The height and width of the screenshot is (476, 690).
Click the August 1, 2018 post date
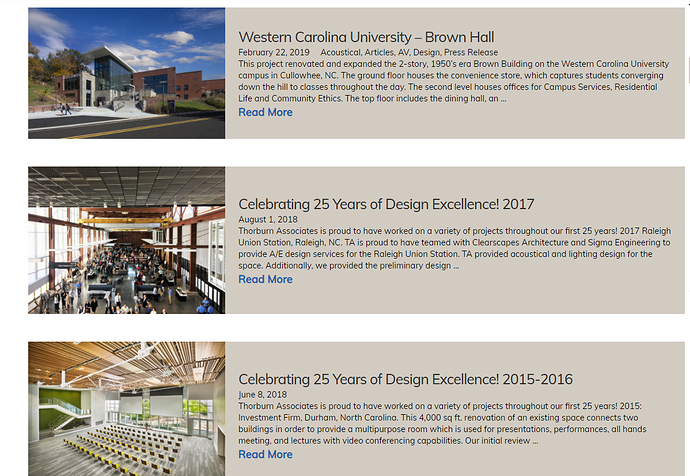(268, 219)
